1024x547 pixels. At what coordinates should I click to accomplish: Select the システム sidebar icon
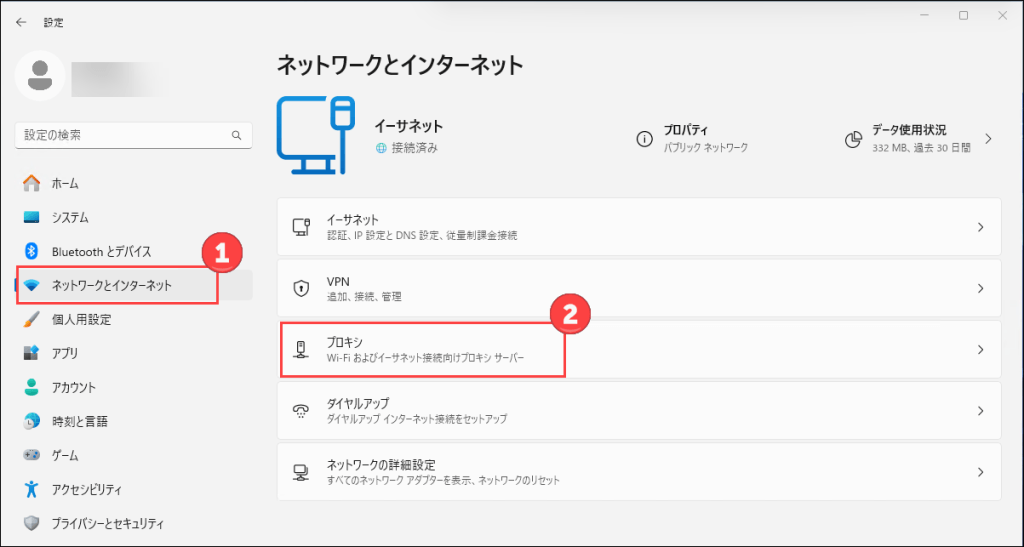[31, 217]
